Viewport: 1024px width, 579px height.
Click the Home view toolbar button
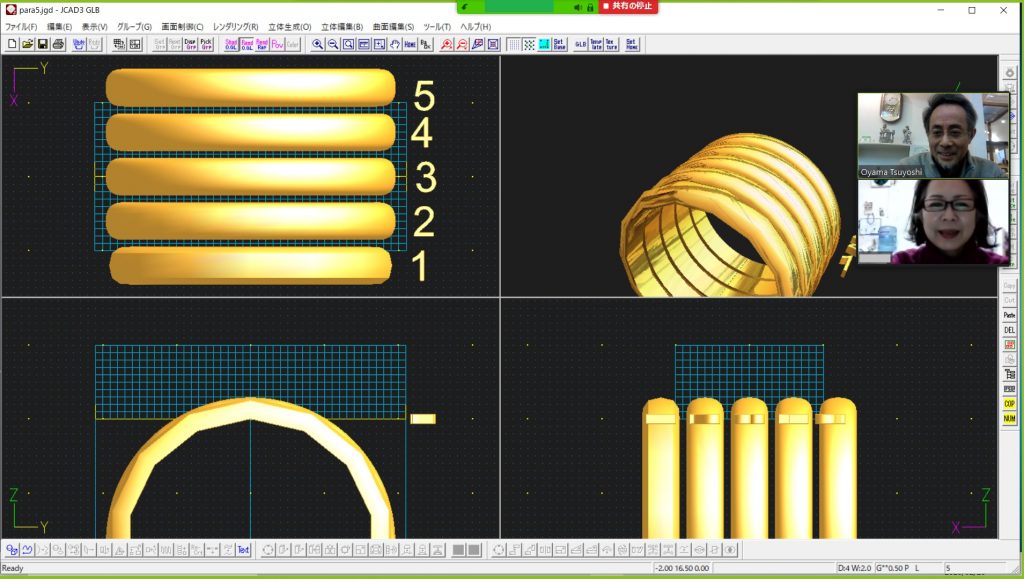410,44
